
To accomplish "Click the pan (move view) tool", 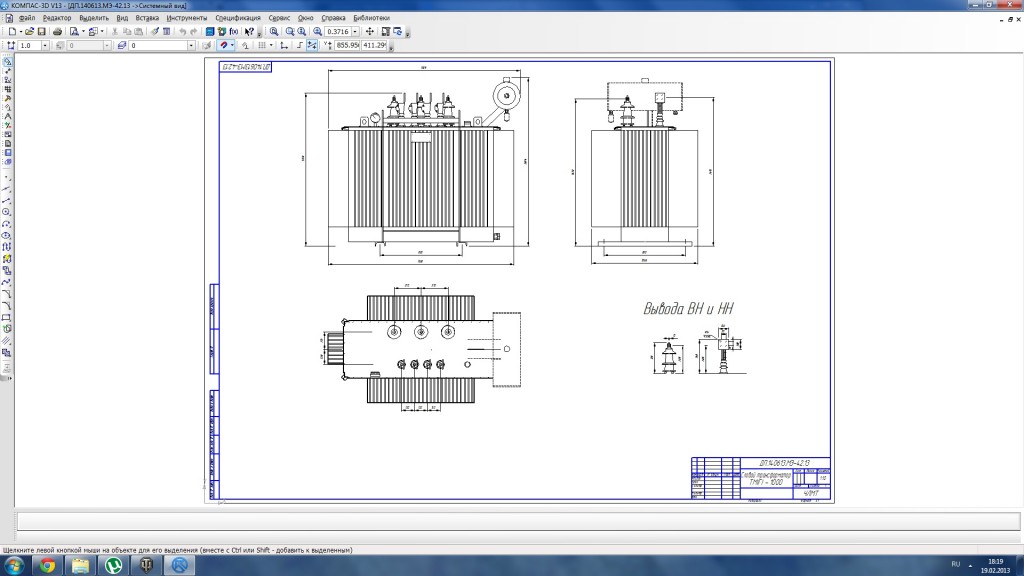I will [x=370, y=31].
